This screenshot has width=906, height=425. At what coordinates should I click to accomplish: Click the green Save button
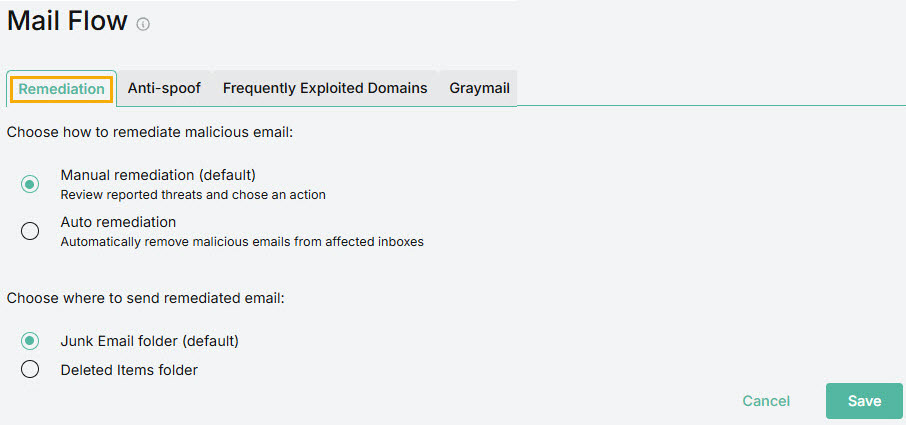(864, 401)
